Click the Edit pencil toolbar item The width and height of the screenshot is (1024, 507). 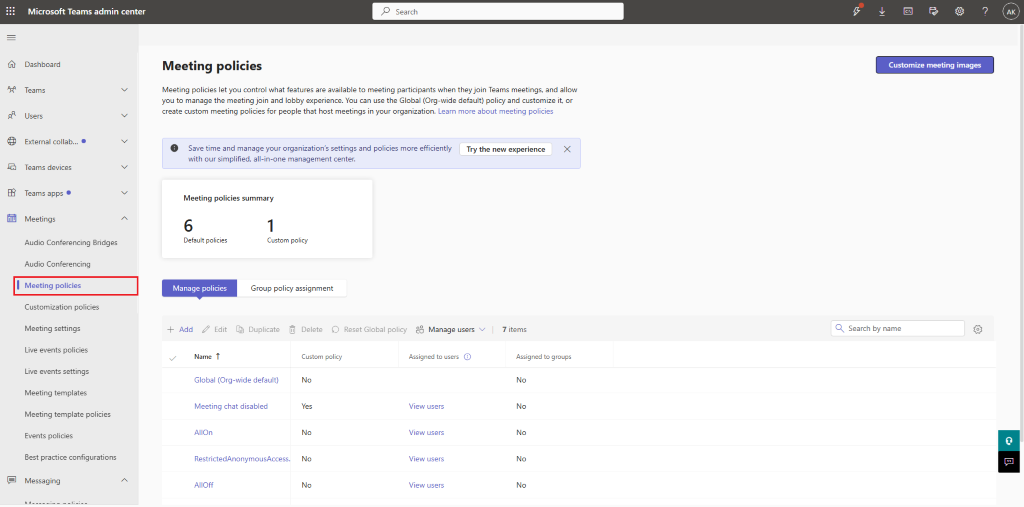coord(214,329)
